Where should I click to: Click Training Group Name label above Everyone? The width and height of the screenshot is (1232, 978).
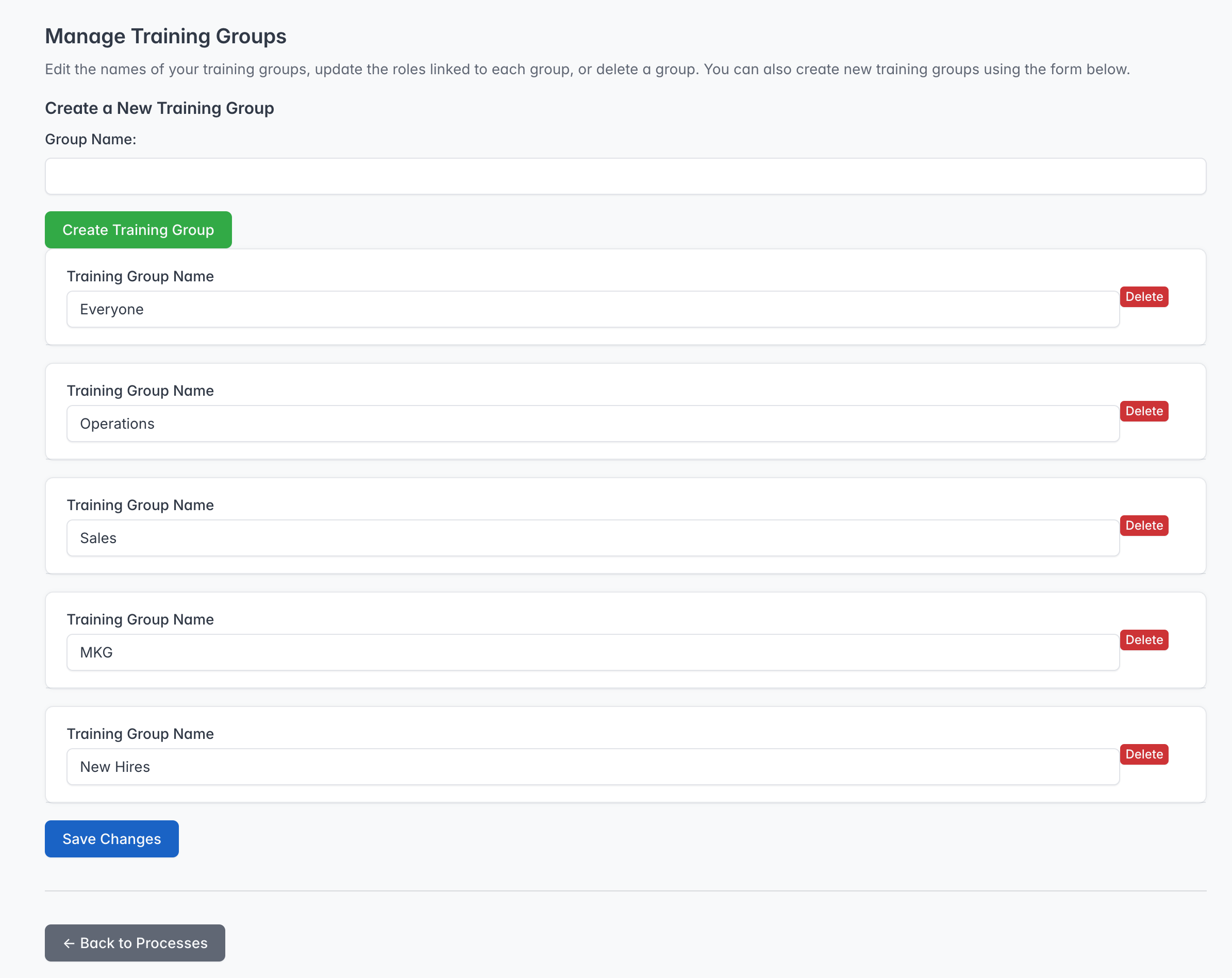140,277
